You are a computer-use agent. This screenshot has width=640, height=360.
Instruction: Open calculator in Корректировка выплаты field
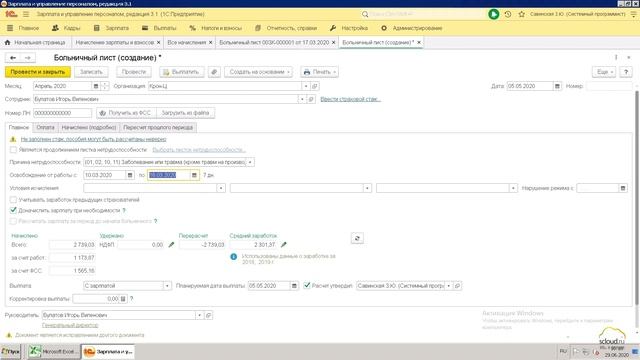click(x=123, y=299)
